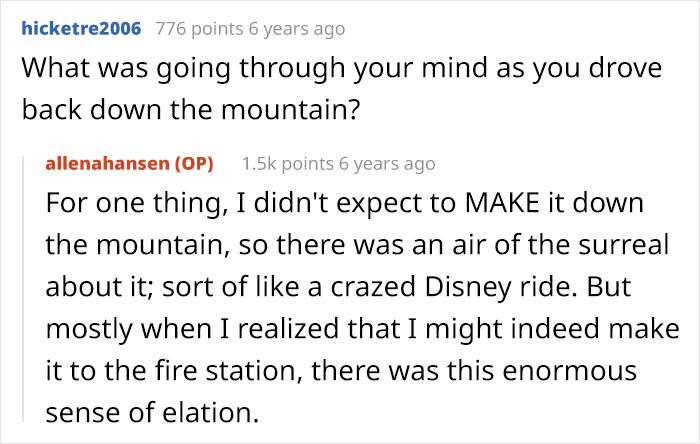Open hicketre2006's user profile
Image resolution: width=700 pixels, height=444 pixels.
[82, 28]
